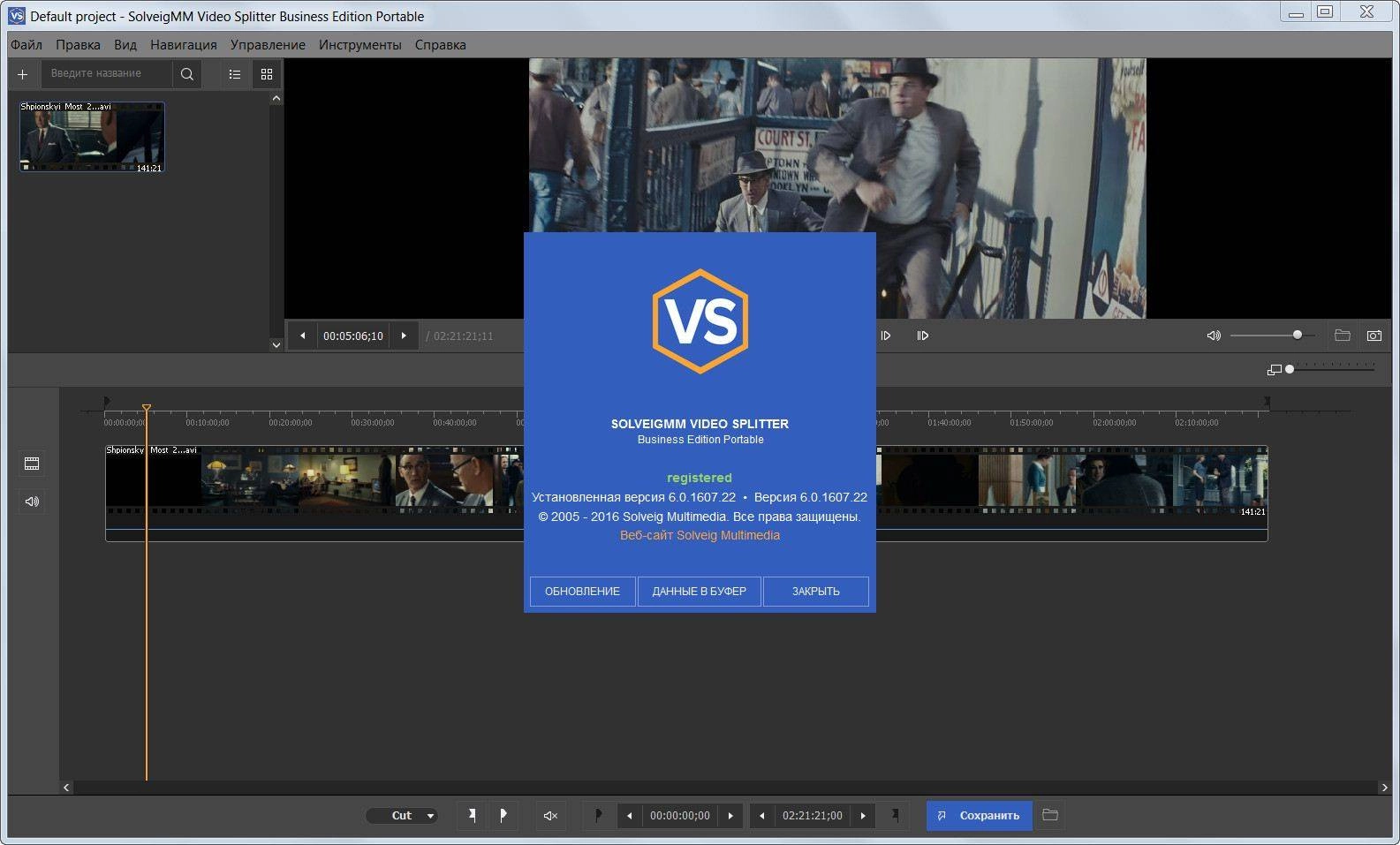Go to fragment end marker icon

click(x=895, y=816)
